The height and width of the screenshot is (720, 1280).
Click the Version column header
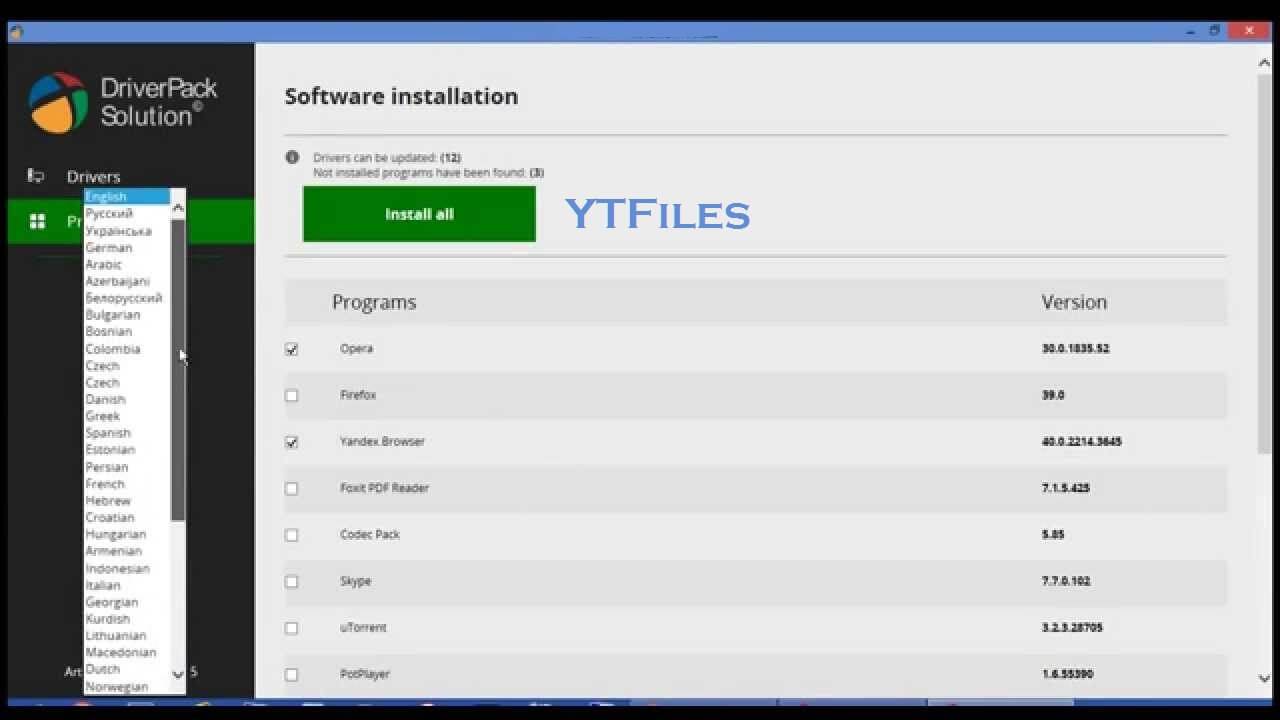pos(1074,302)
